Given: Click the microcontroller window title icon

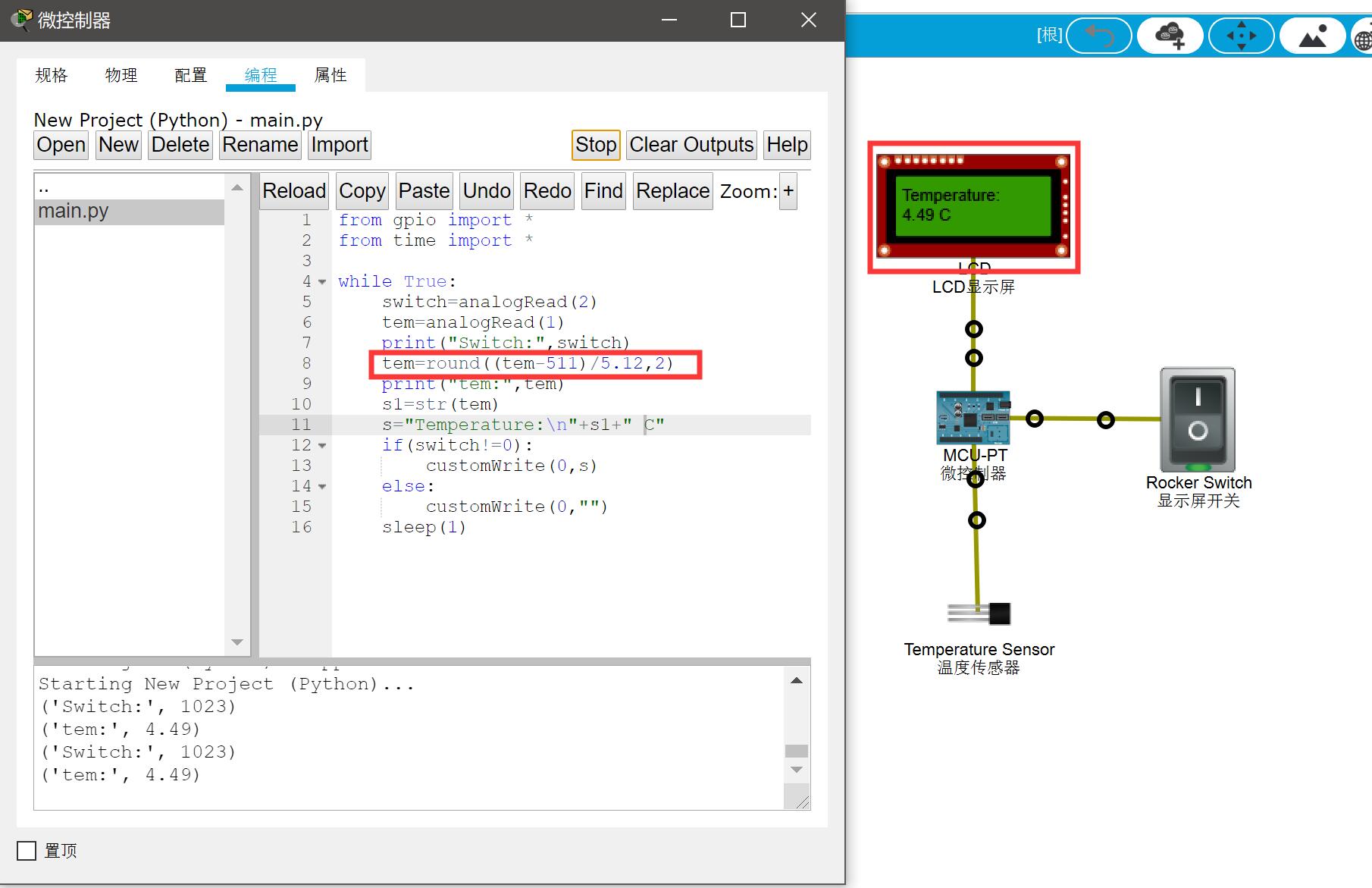Looking at the screenshot, I should (x=21, y=20).
